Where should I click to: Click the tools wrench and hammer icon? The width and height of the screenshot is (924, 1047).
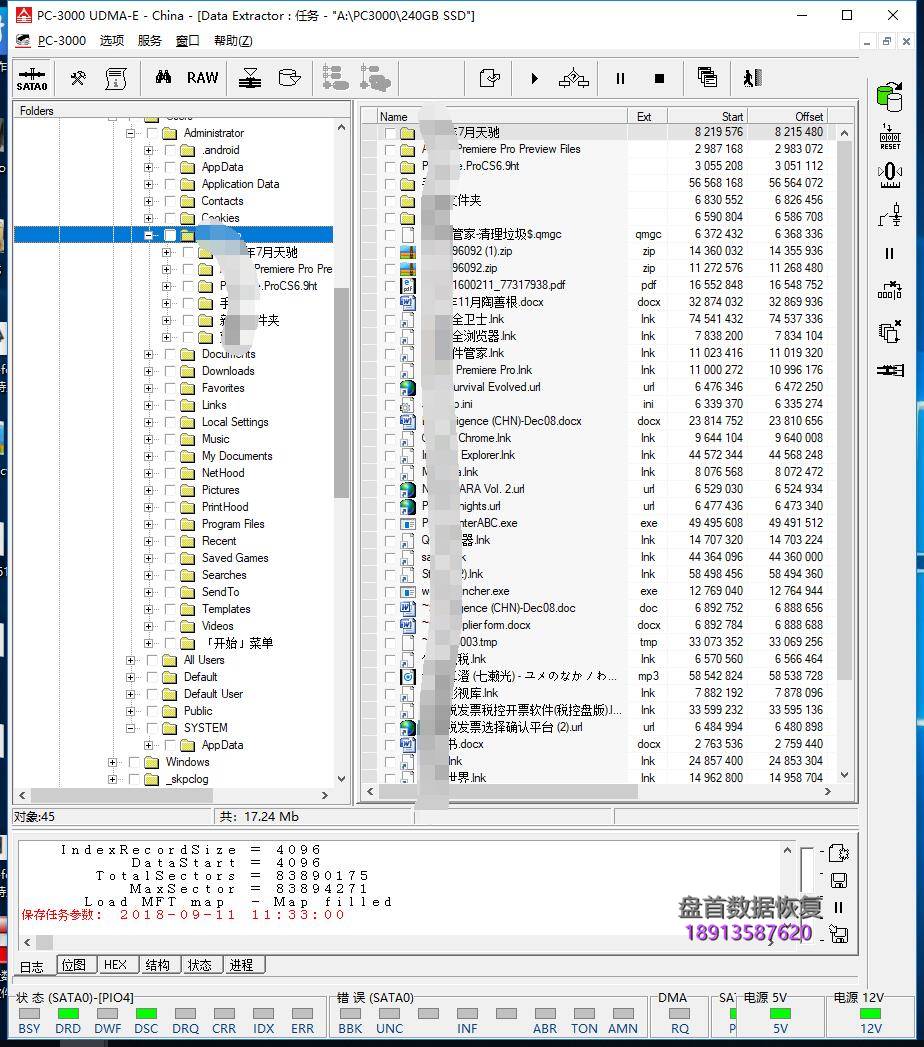[x=77, y=78]
